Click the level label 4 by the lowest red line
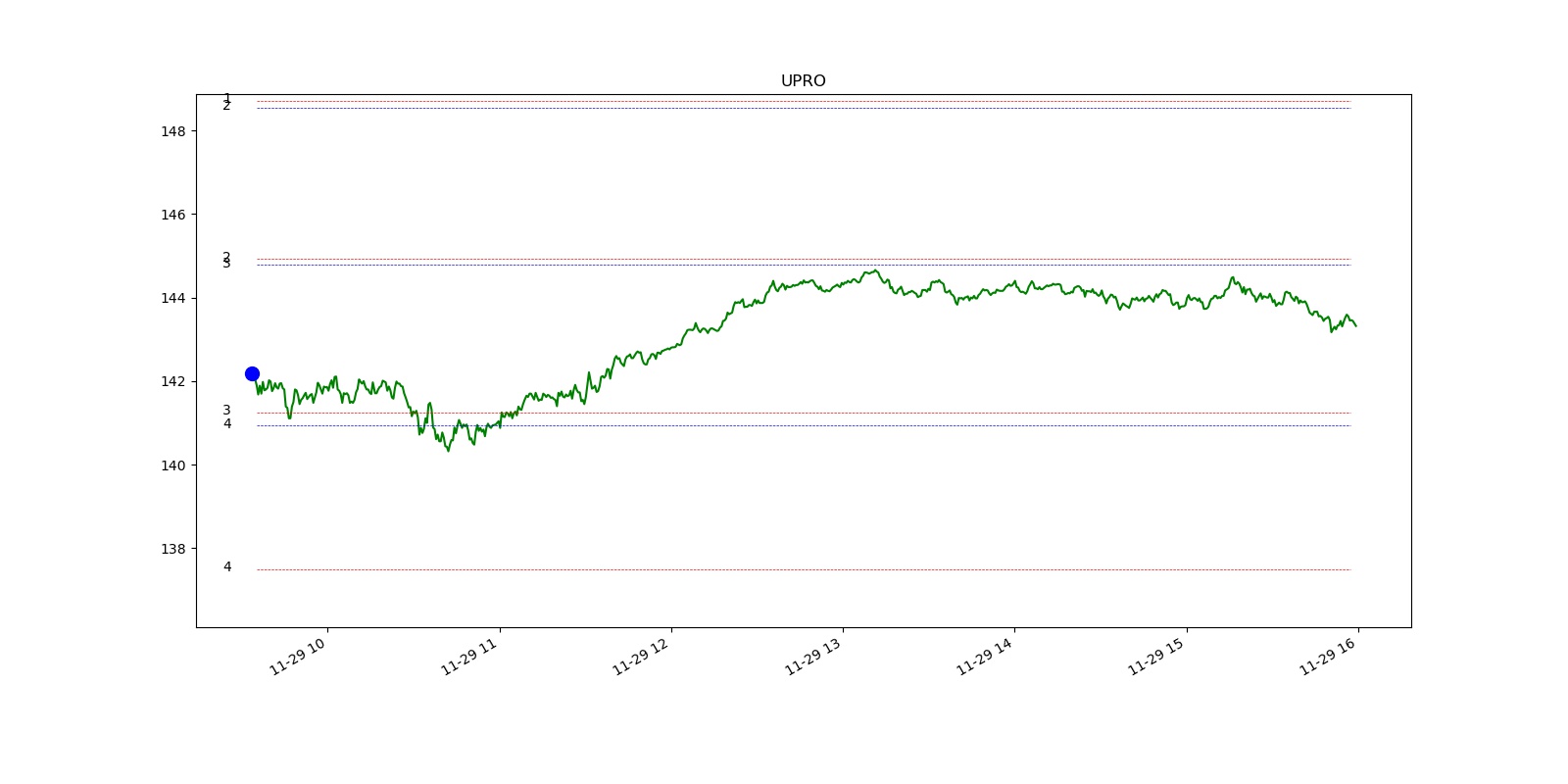This screenshot has width=1568, height=784. [227, 567]
